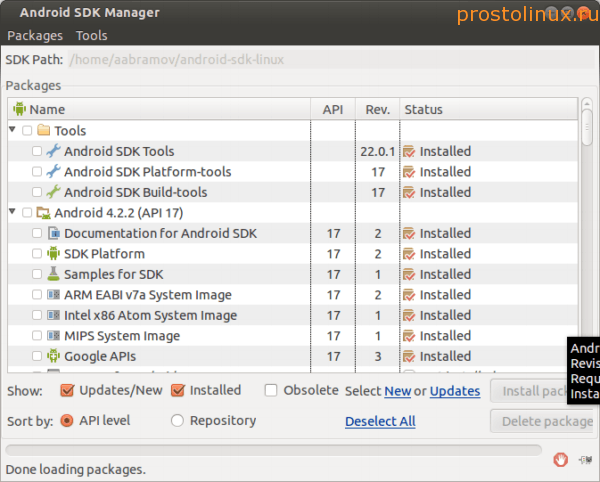Click the SDK Platform android icon
This screenshot has height=482, width=600.
pyautogui.click(x=53, y=253)
